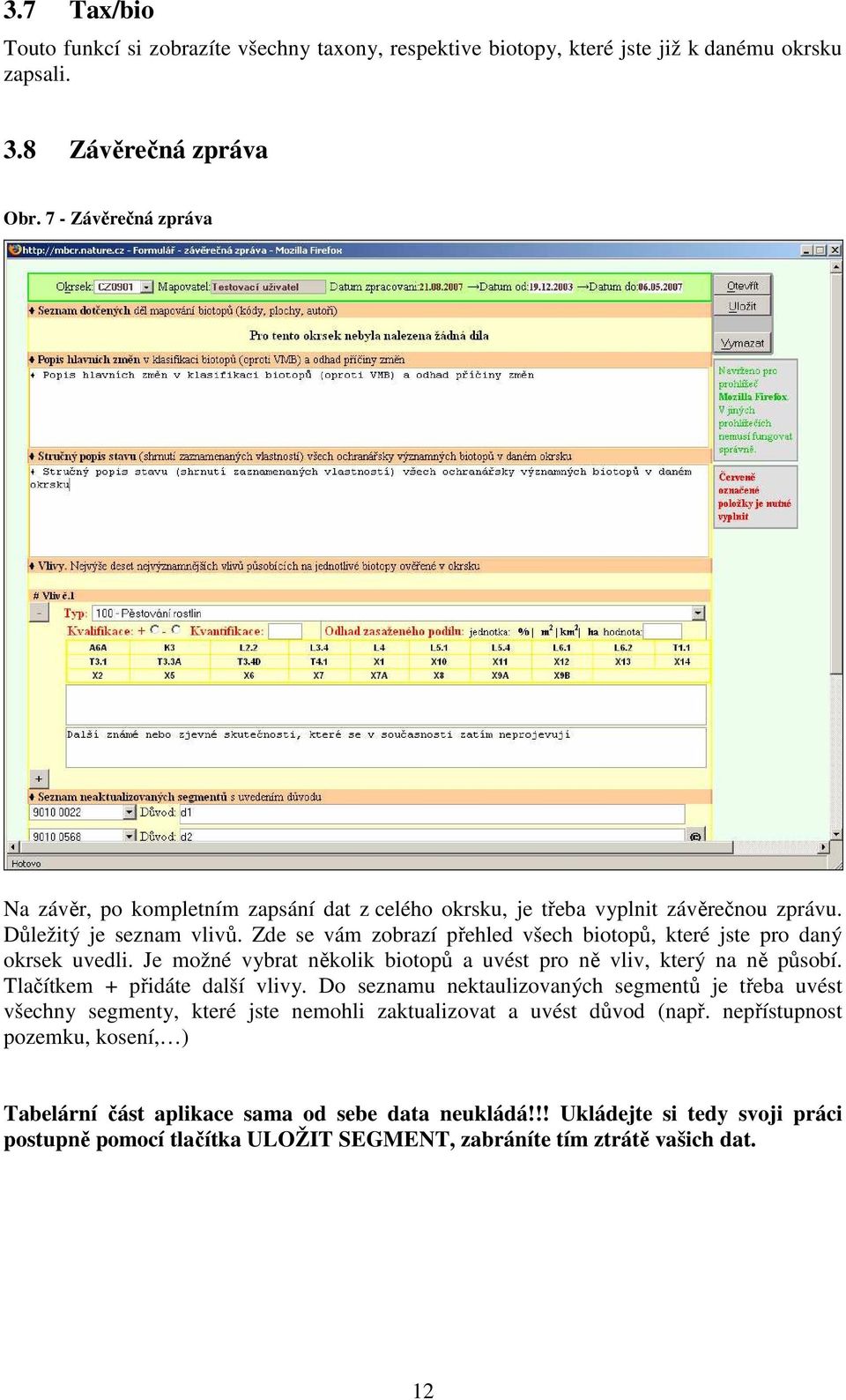Select biotope cell T1.1
846x1400 pixels.
click(682, 648)
